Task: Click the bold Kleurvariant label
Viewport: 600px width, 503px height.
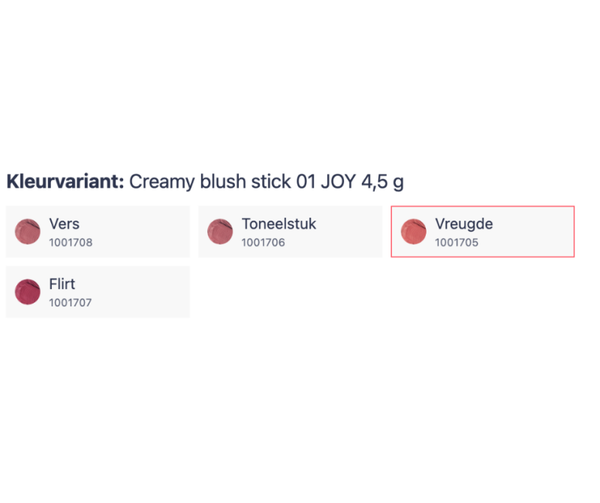Action: point(65,183)
